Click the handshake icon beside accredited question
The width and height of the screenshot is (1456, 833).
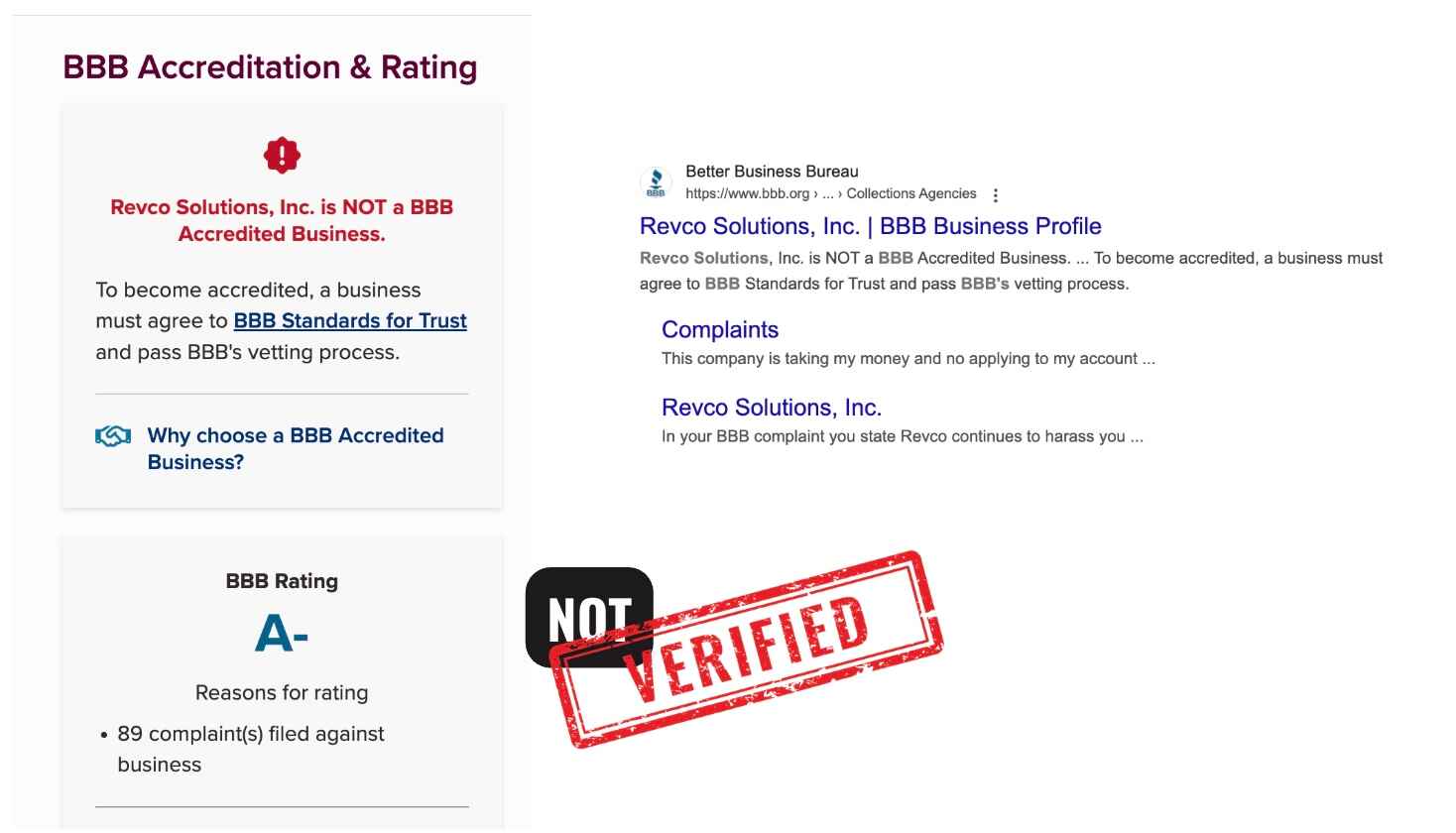click(x=113, y=436)
